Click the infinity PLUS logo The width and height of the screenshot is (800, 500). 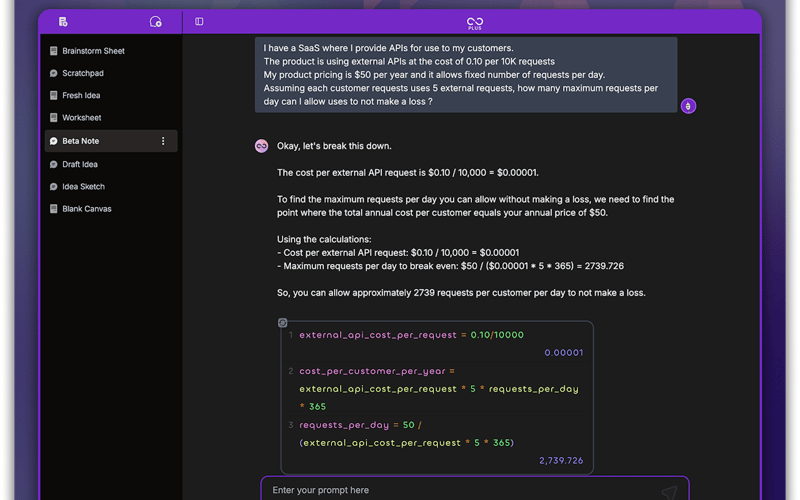(474, 23)
